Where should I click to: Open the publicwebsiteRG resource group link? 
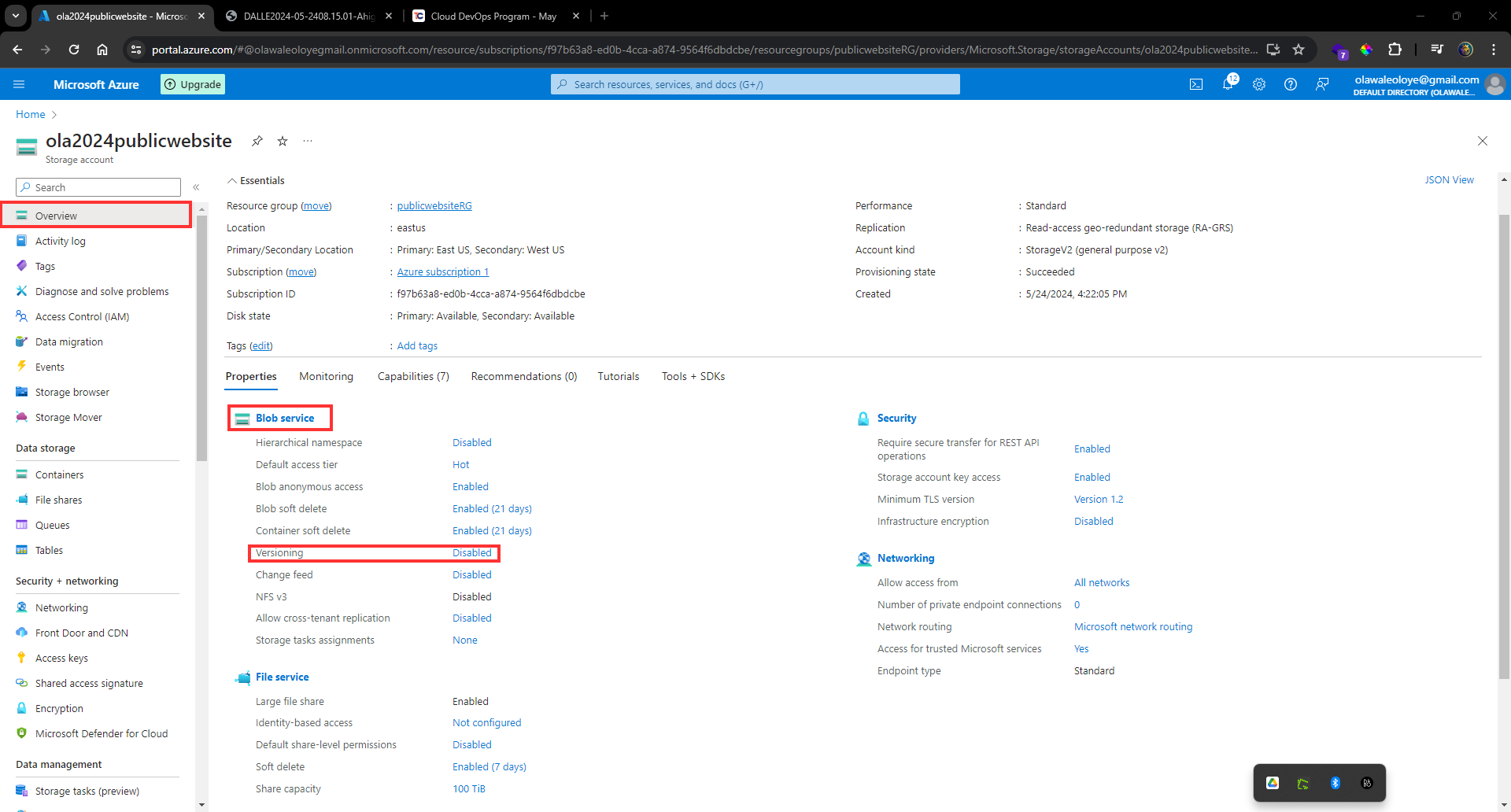pyautogui.click(x=434, y=205)
